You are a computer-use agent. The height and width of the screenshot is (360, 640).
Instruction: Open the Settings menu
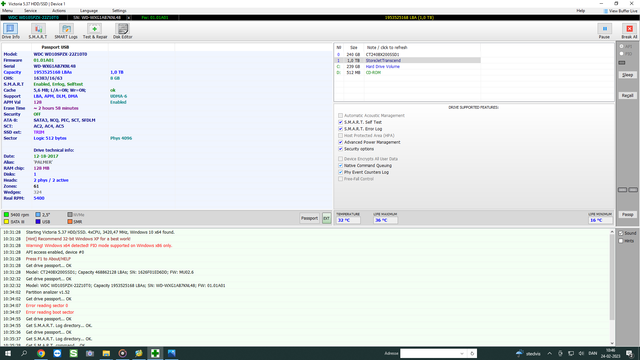(119, 11)
